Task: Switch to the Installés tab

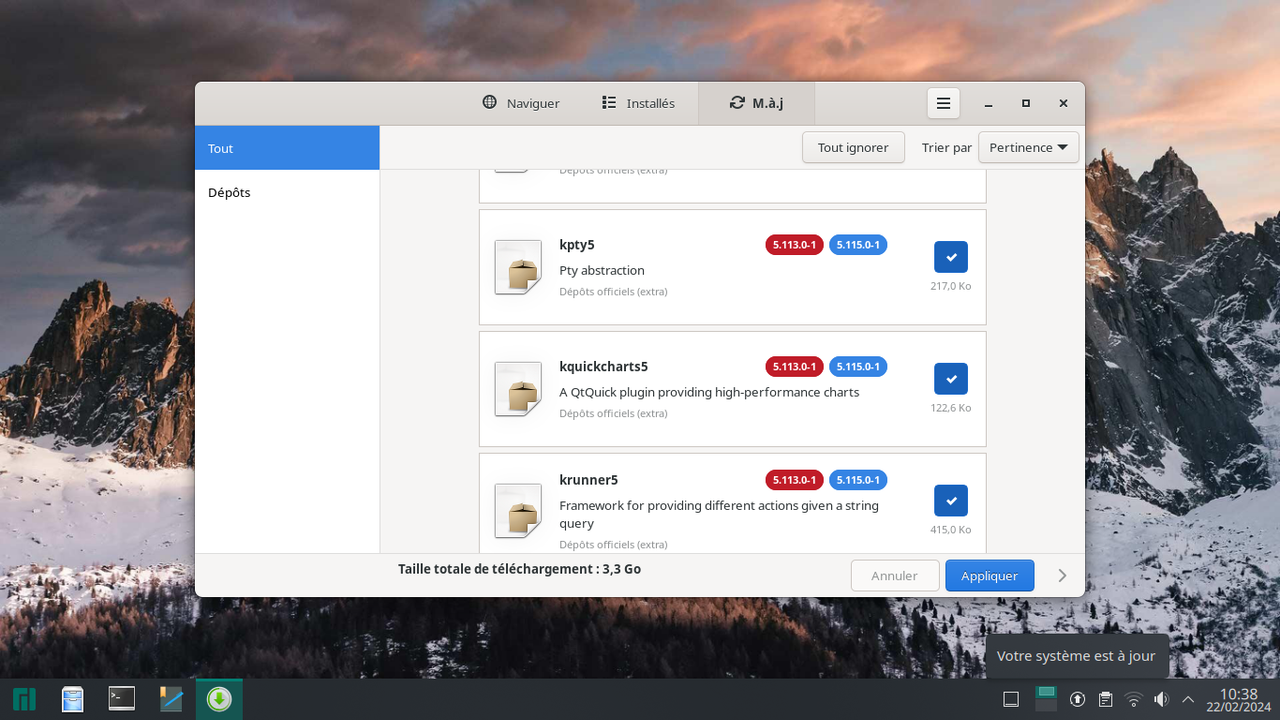Action: [x=639, y=103]
